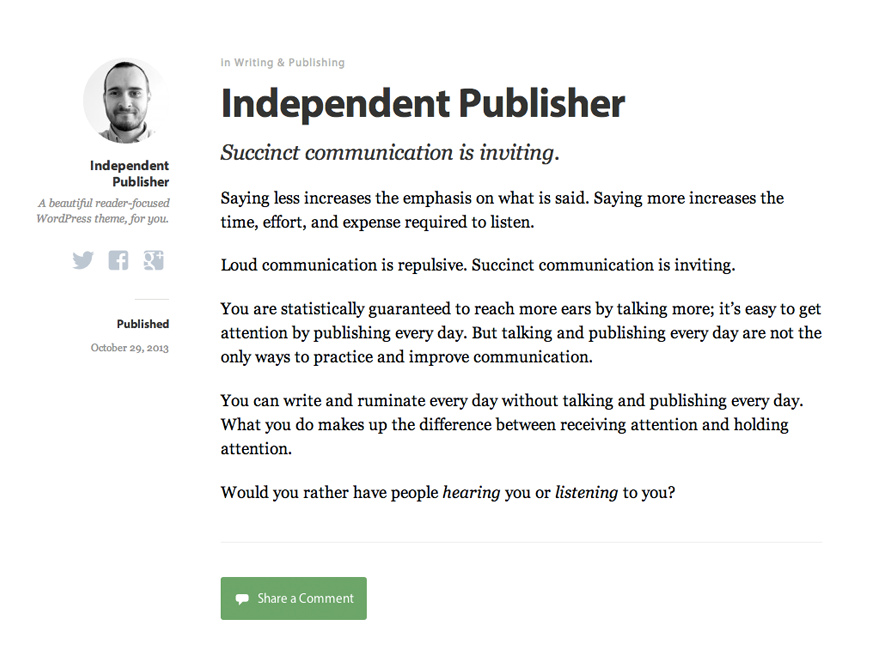Click the Published label in the sidebar
880x660 pixels.
pos(143,323)
